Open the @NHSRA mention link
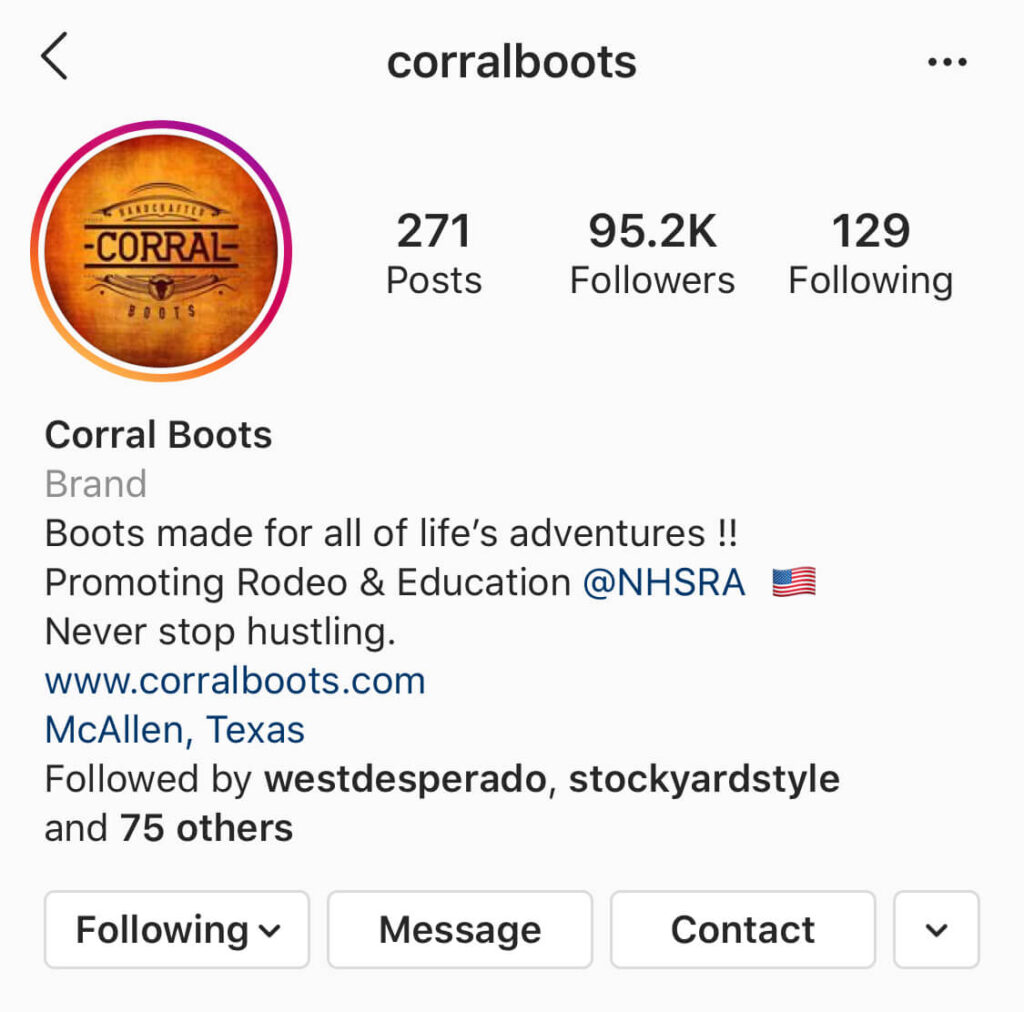 pyautogui.click(x=664, y=582)
